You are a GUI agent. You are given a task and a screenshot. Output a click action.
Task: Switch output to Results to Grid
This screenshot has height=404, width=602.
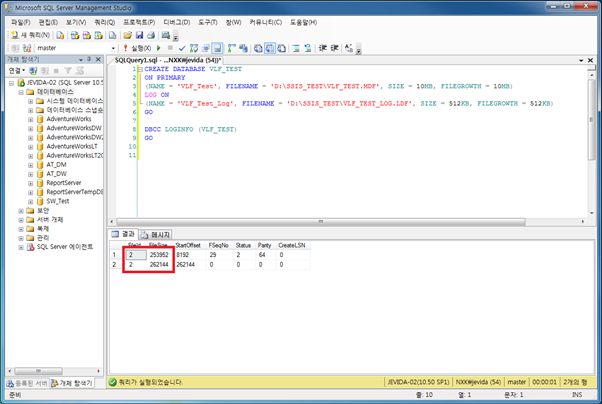coord(270,48)
